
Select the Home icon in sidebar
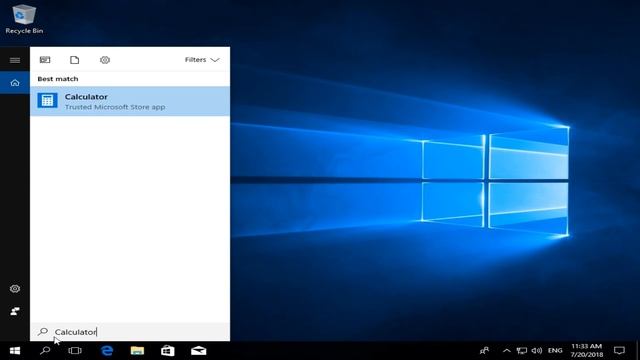tap(15, 83)
